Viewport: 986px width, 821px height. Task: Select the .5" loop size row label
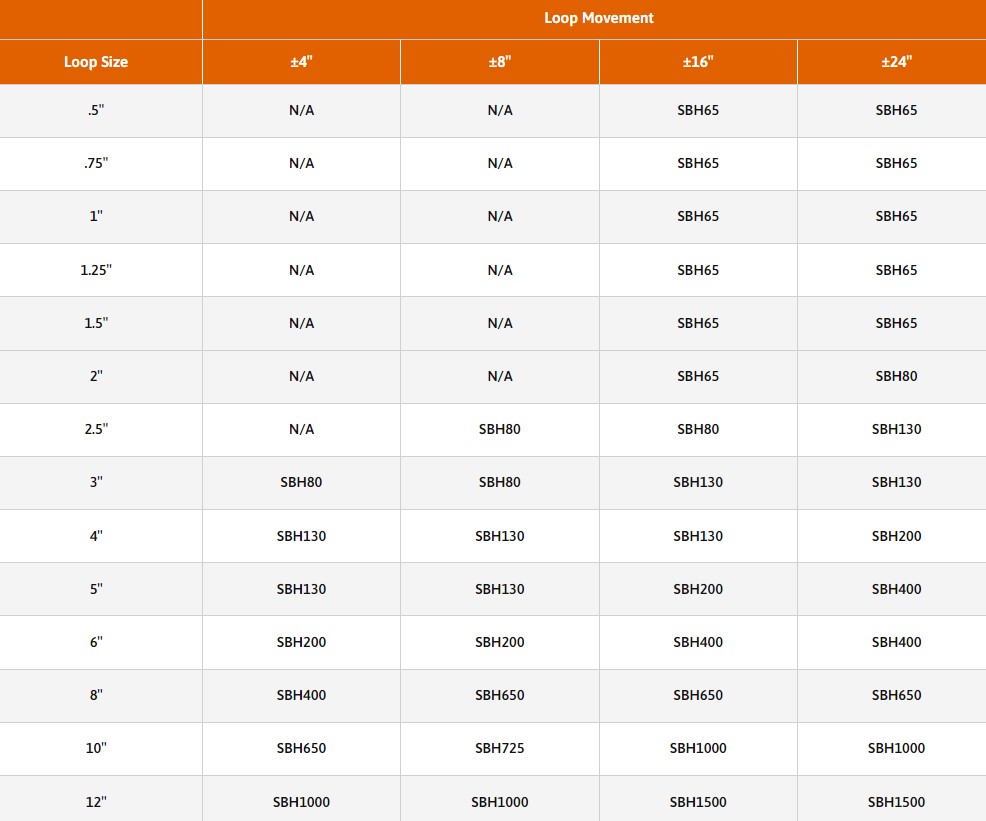coord(96,110)
